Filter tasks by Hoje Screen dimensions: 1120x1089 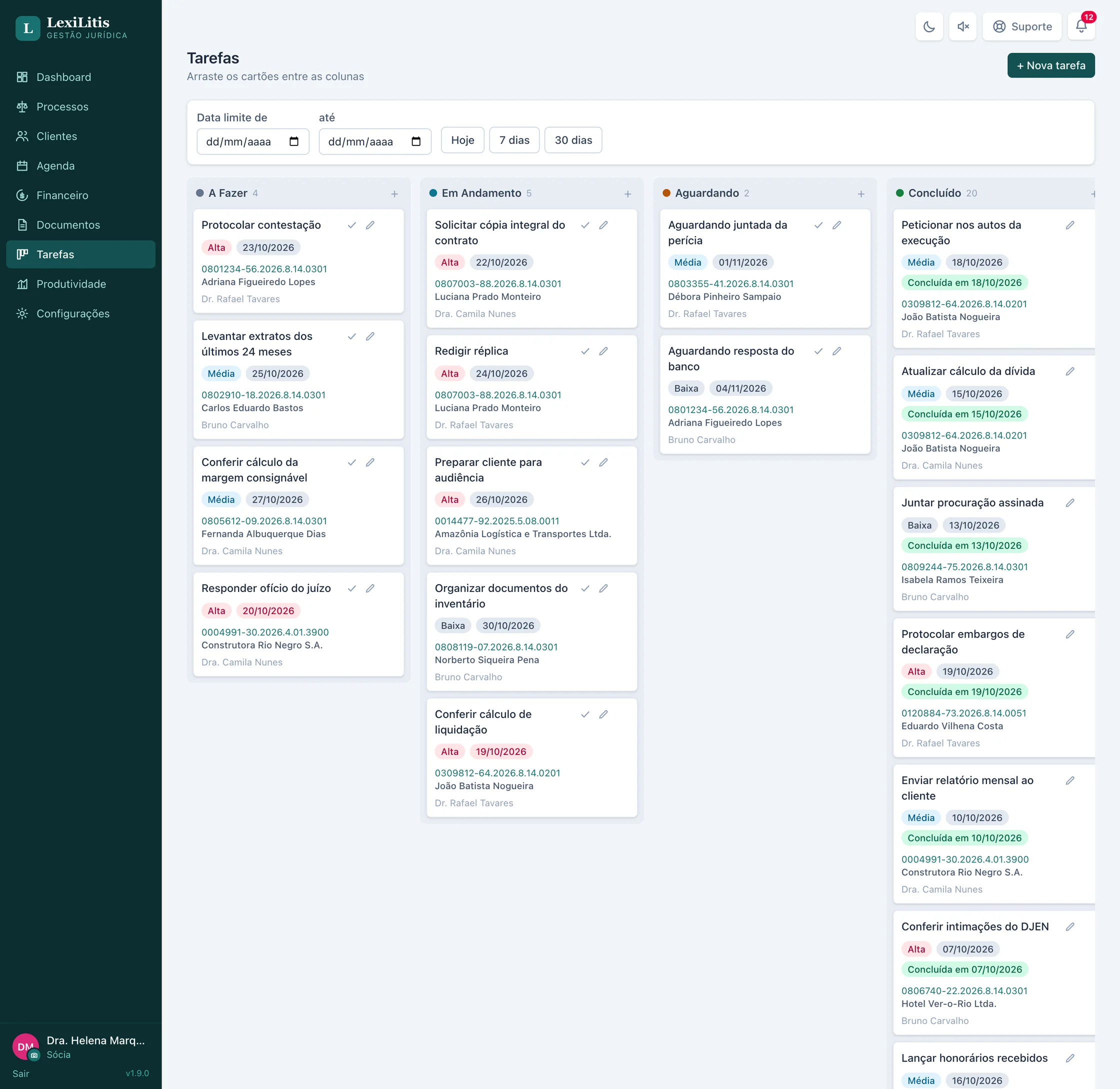462,140
